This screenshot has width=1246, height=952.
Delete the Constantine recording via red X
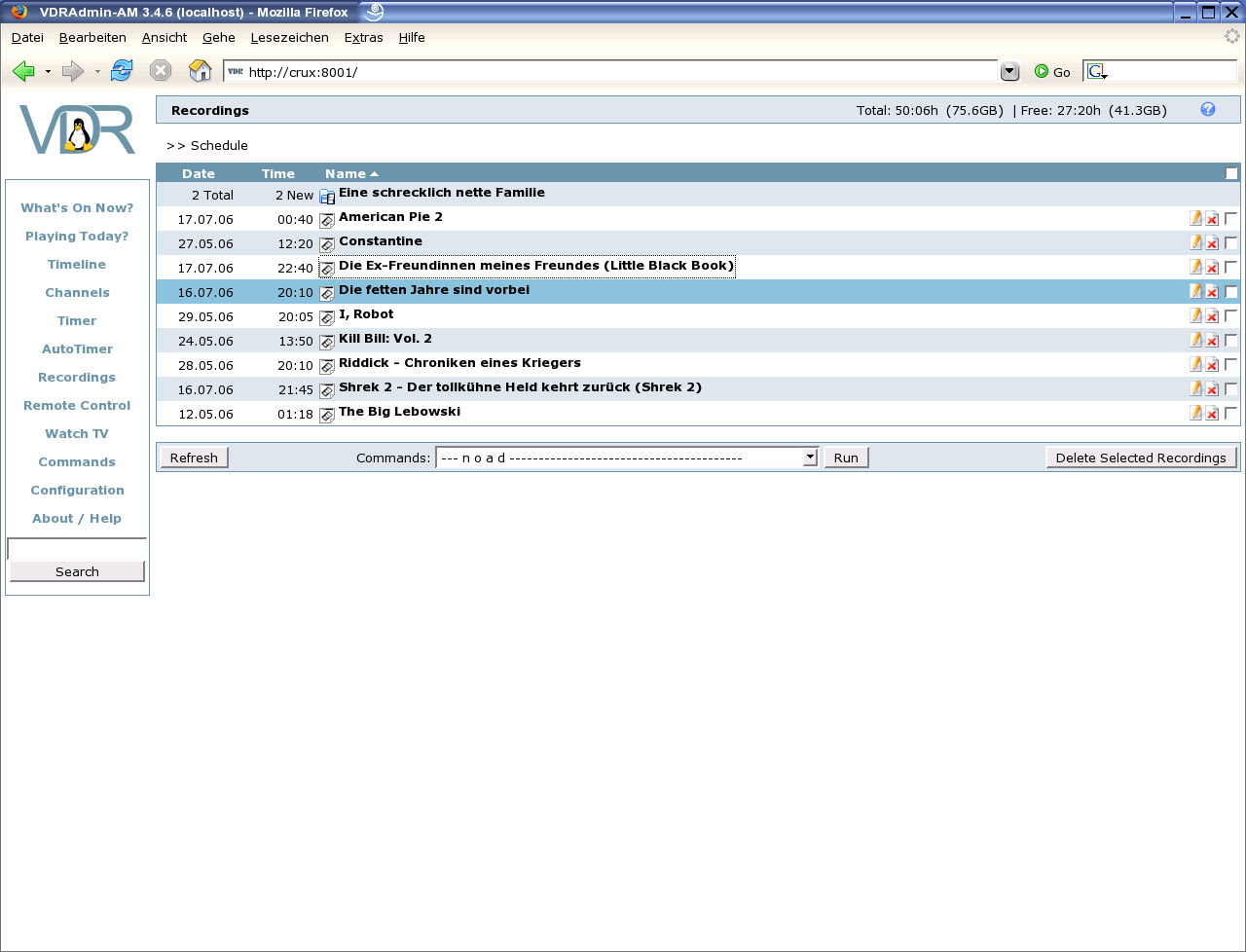(1212, 243)
